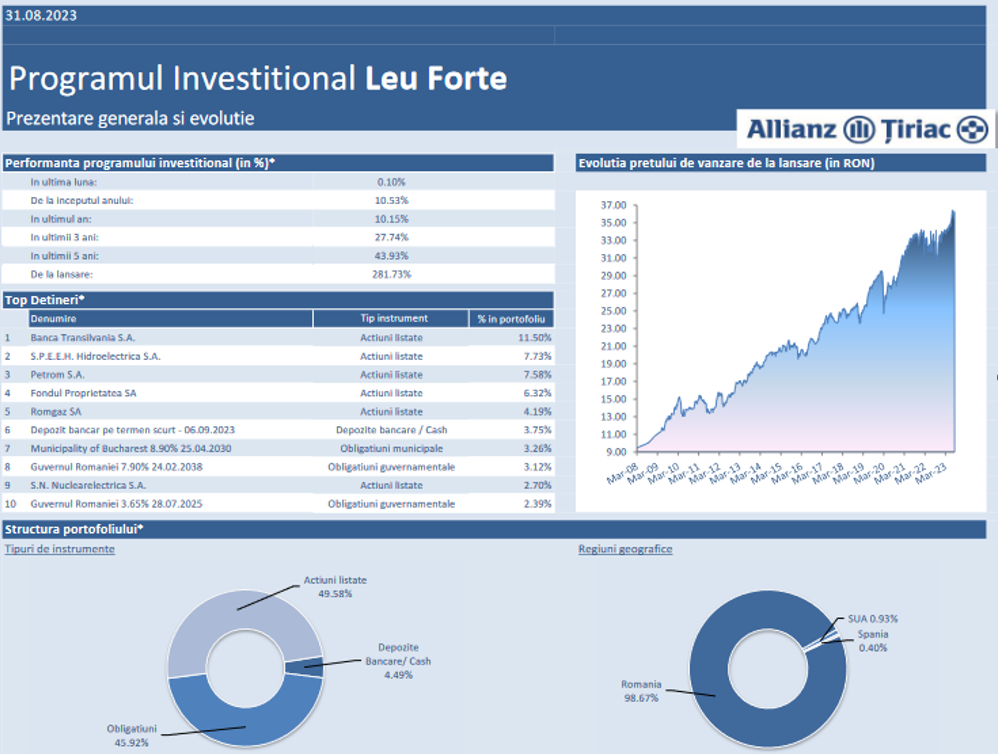Click the Top Detineri section header
The image size is (998, 754).
point(278,300)
